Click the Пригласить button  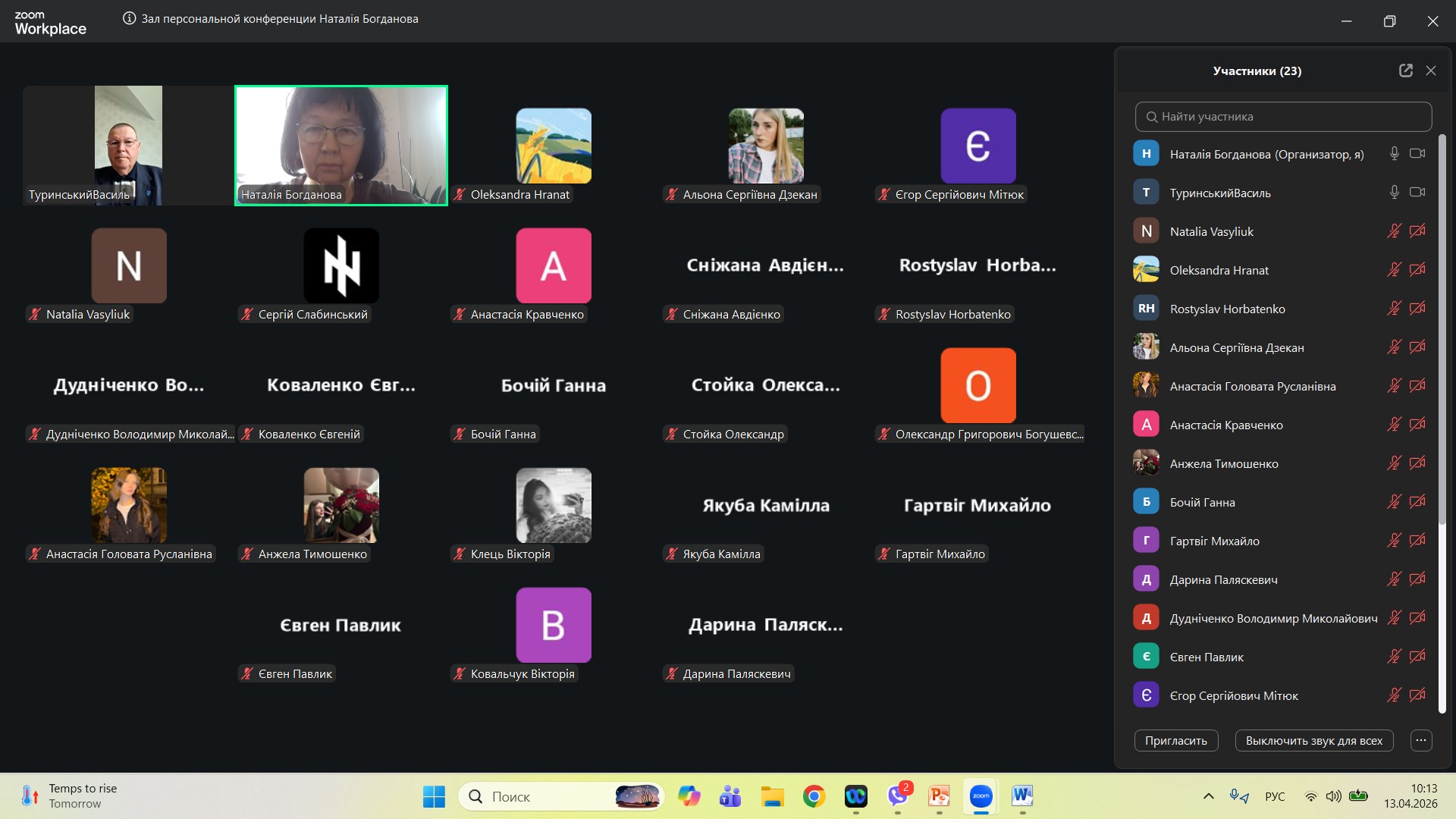(1175, 740)
